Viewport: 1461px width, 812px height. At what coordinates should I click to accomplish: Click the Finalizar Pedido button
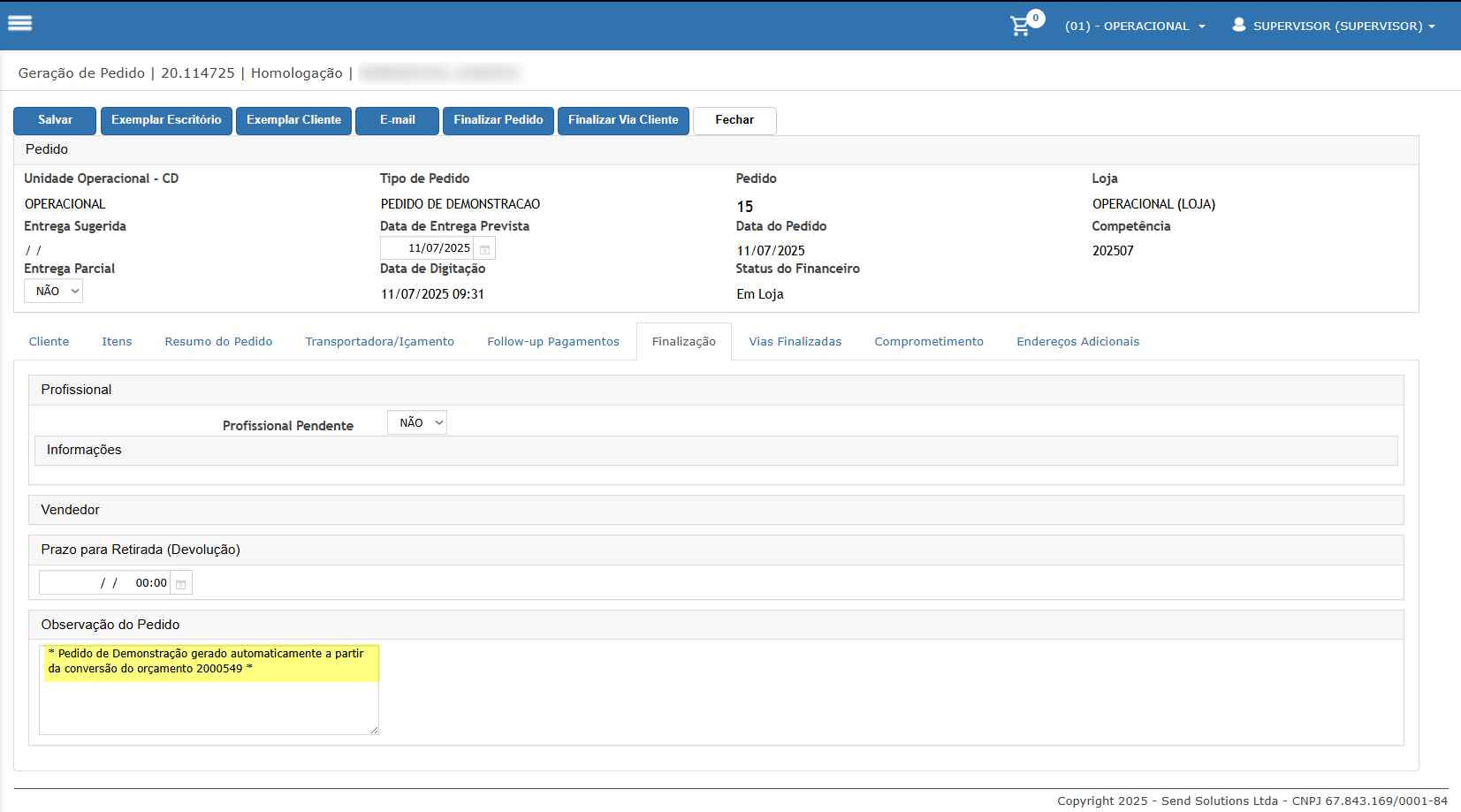pyautogui.click(x=498, y=120)
